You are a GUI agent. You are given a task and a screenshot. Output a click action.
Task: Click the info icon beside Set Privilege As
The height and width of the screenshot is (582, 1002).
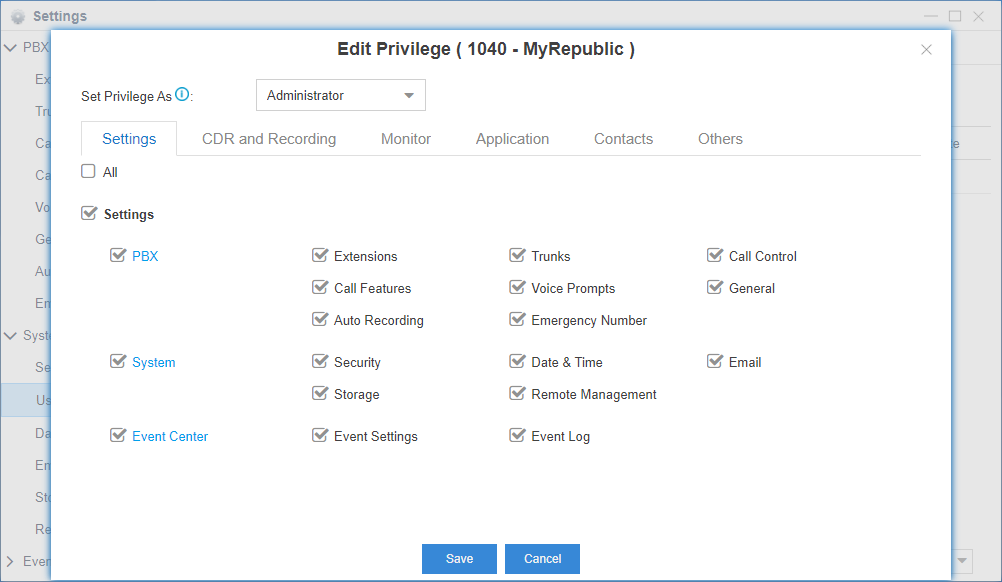point(182,95)
